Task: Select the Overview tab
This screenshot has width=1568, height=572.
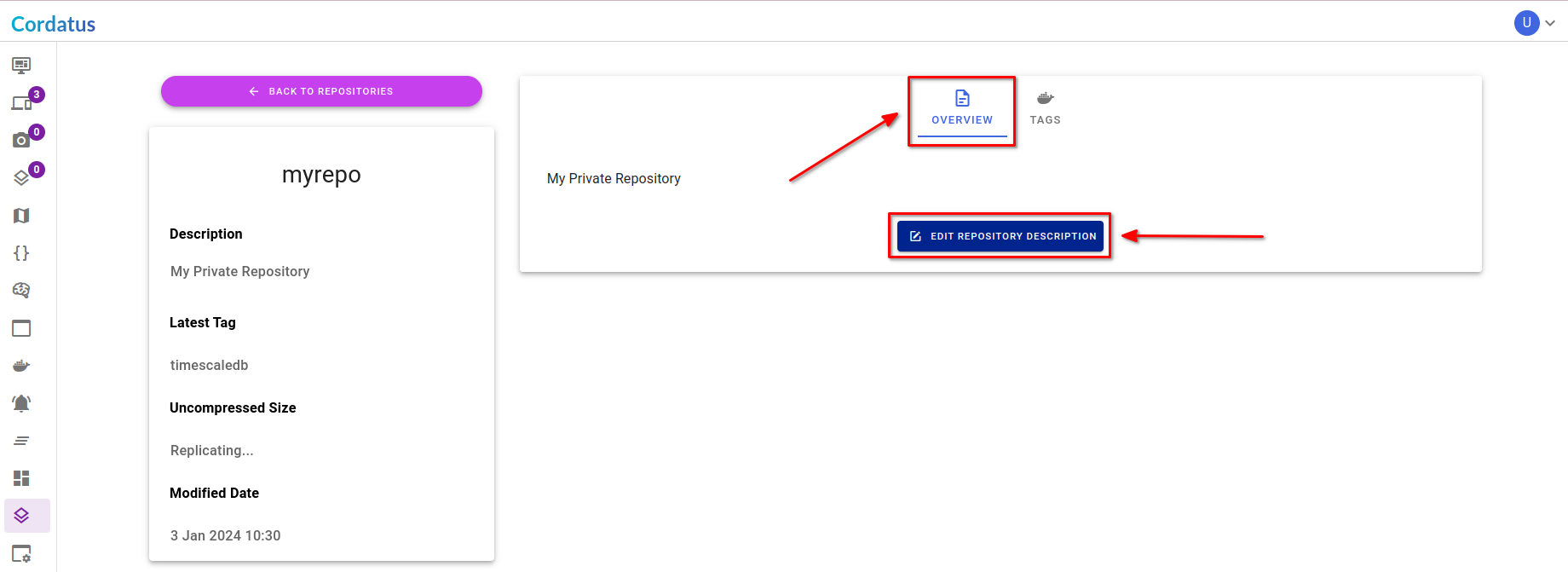Action: pos(961,109)
